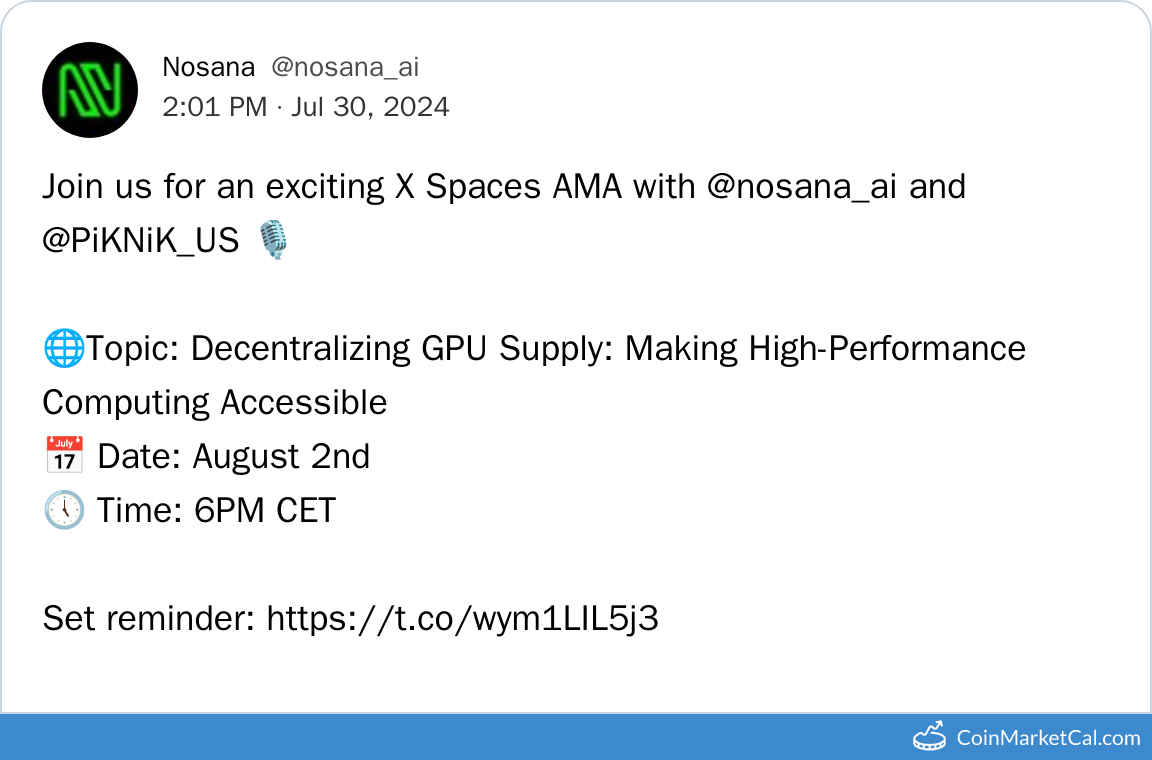Click the calendar emoji before Date

64,456
